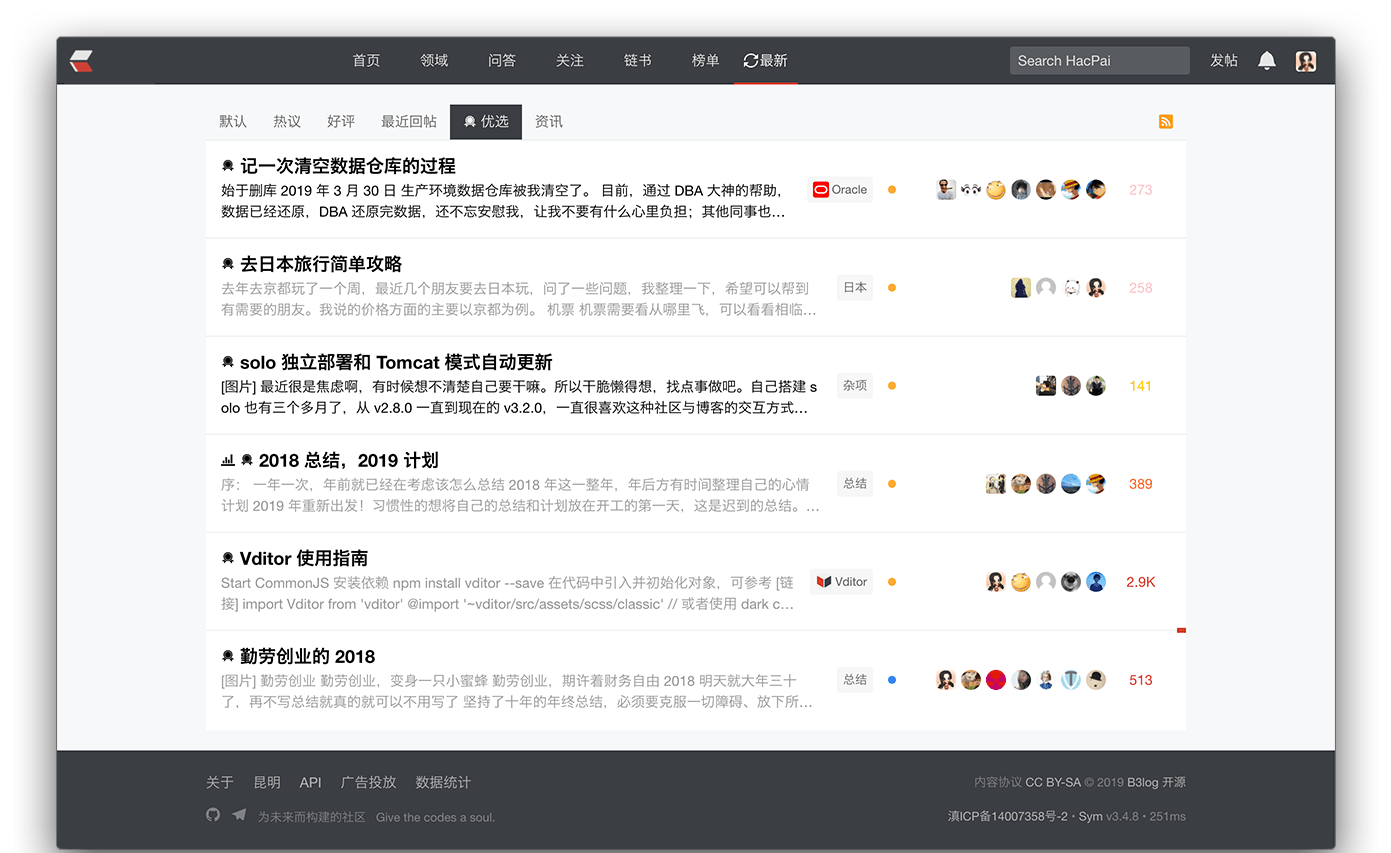
Task: Open the user avatar menu
Action: (1305, 61)
